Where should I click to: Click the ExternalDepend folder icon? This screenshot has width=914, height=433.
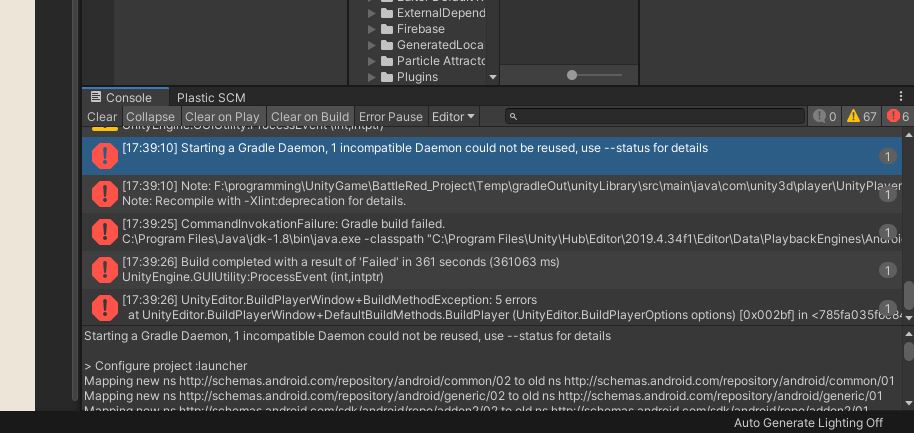386,13
